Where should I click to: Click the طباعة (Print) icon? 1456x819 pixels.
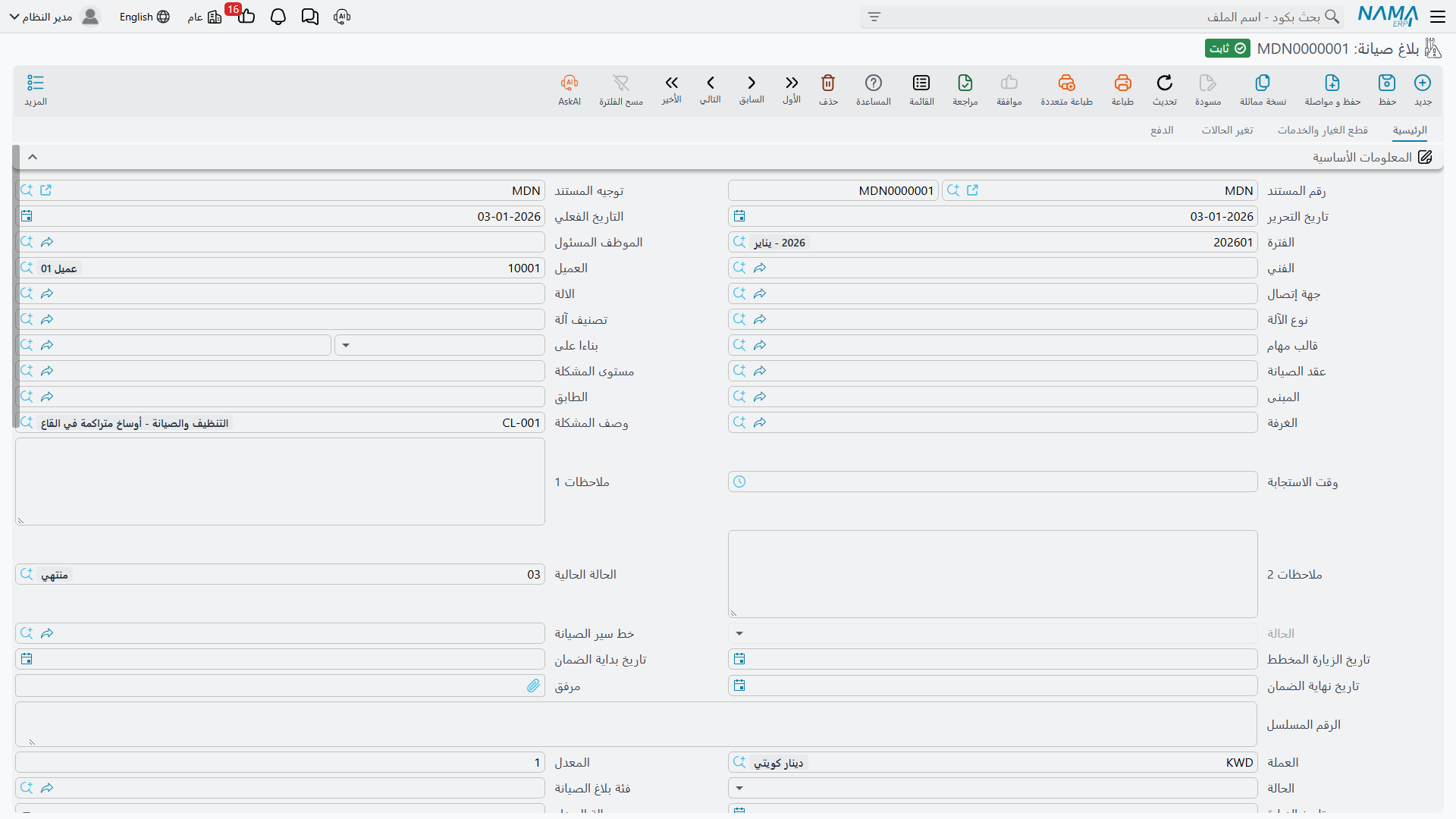1122,83
